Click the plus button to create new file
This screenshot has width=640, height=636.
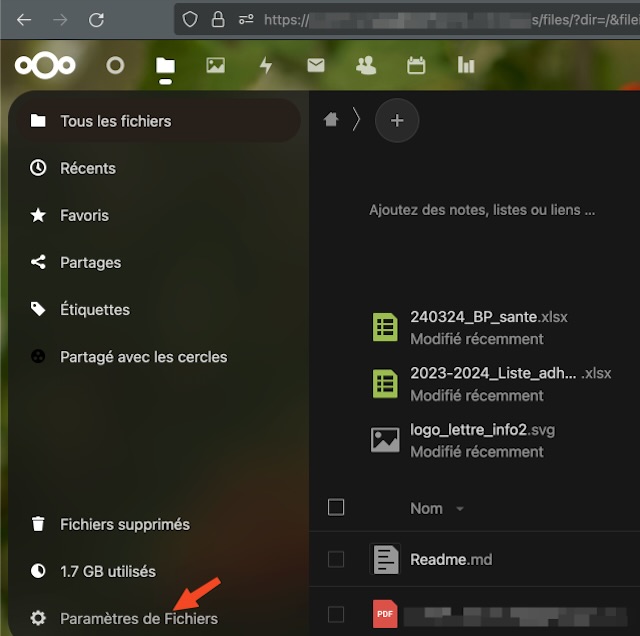click(x=397, y=121)
